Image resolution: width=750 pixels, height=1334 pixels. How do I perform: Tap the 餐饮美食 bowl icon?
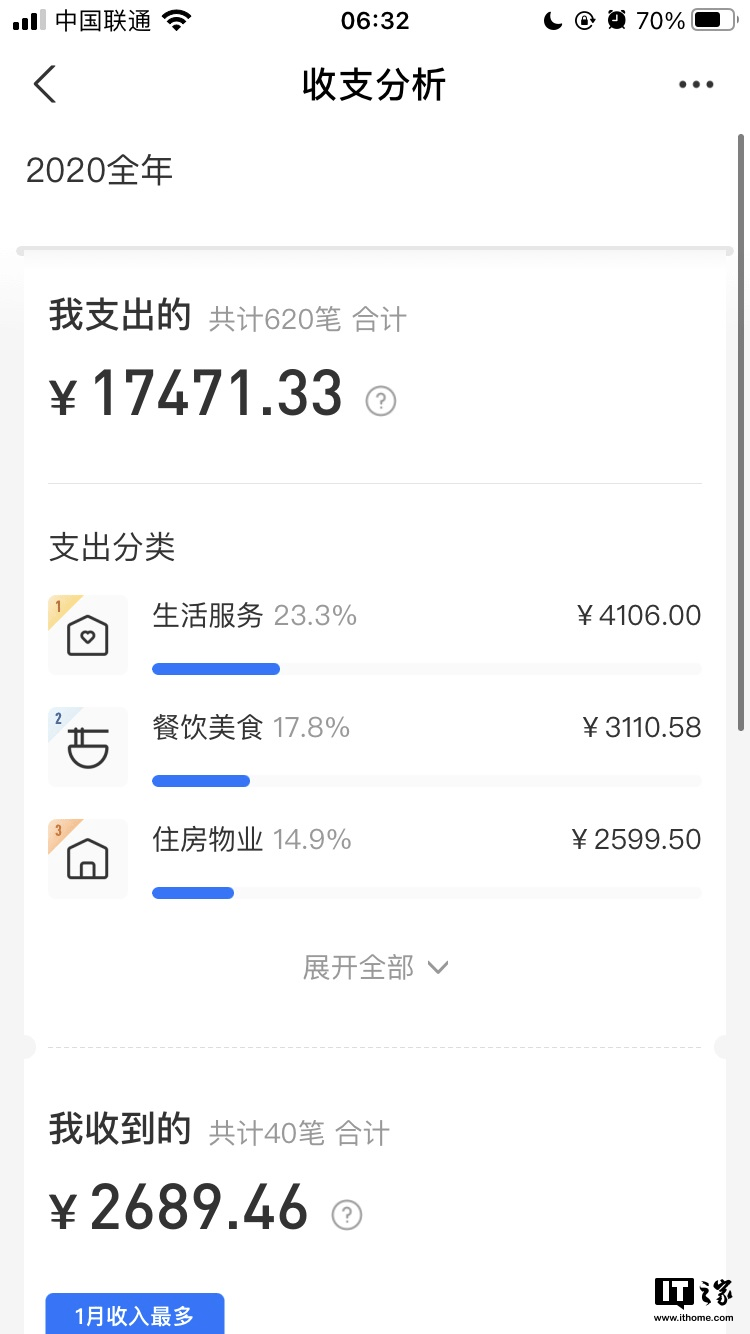point(88,747)
